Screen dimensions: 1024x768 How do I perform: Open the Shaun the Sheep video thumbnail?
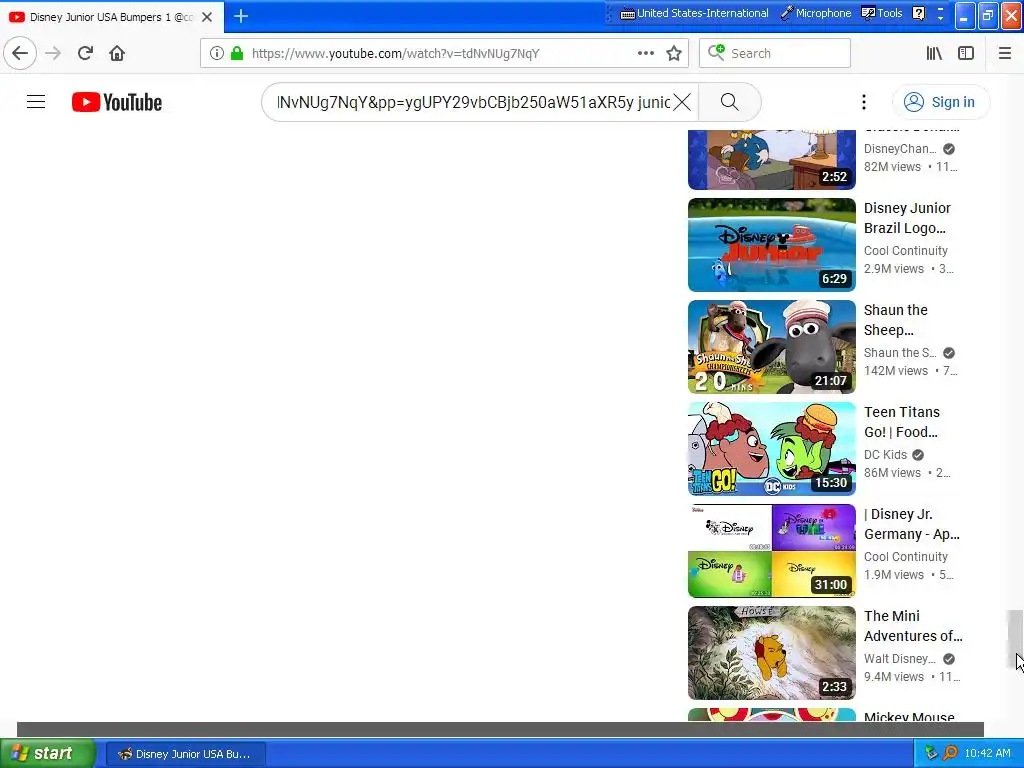click(x=771, y=347)
